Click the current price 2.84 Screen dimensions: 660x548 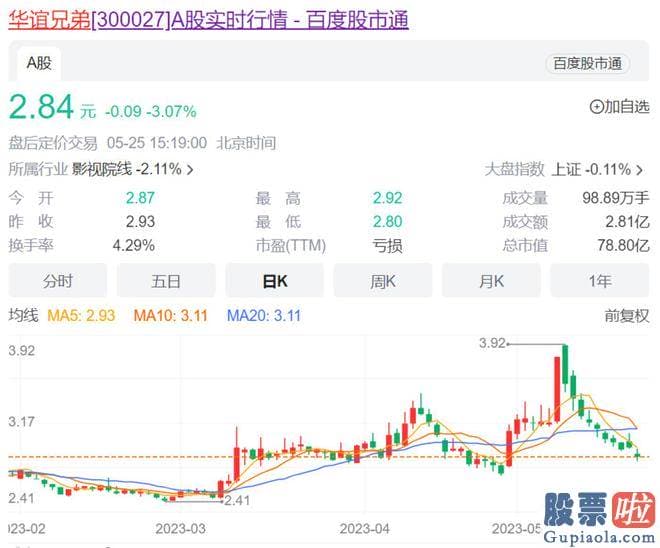(x=42, y=107)
